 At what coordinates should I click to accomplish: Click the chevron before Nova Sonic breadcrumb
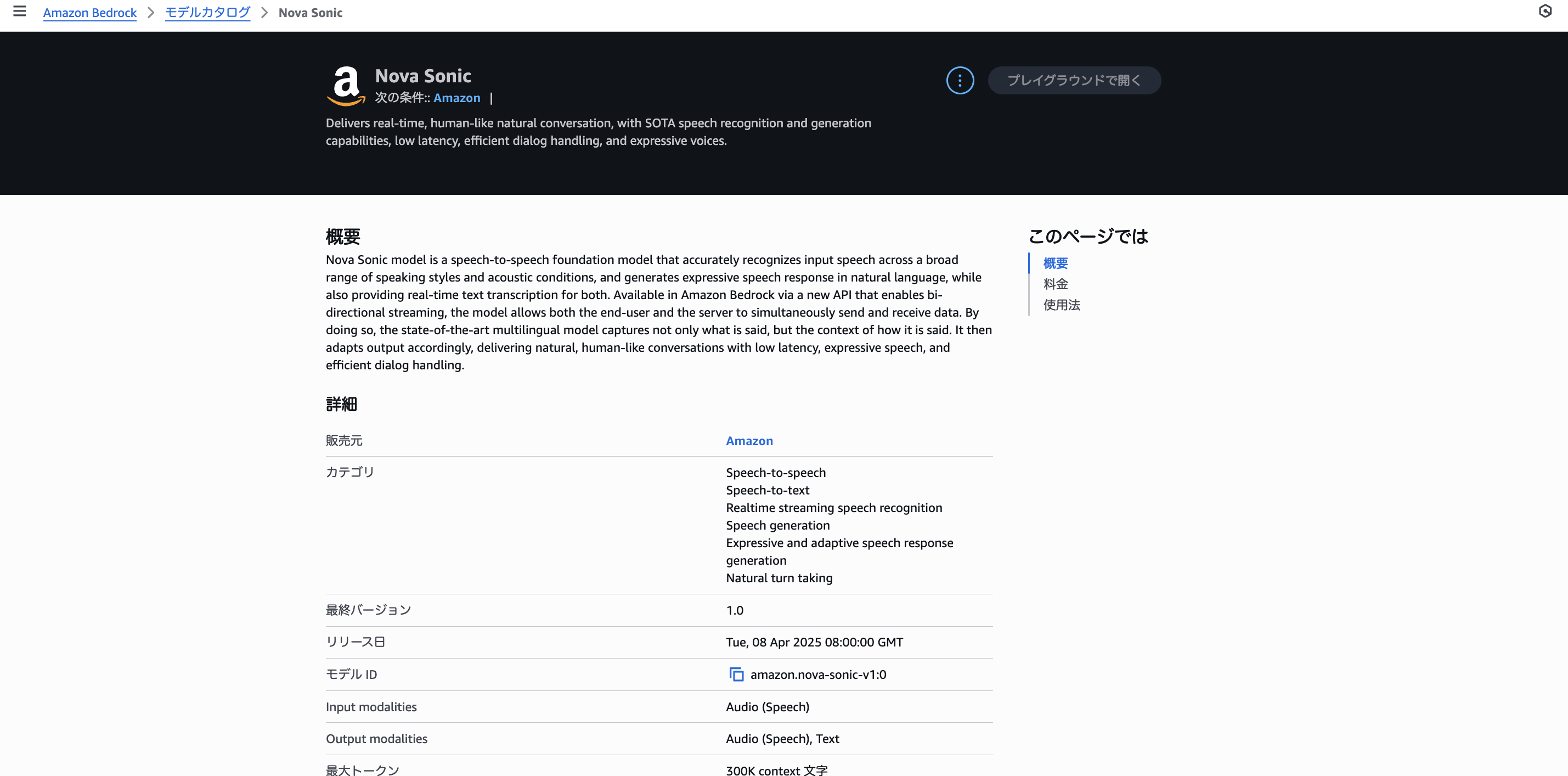[x=264, y=13]
